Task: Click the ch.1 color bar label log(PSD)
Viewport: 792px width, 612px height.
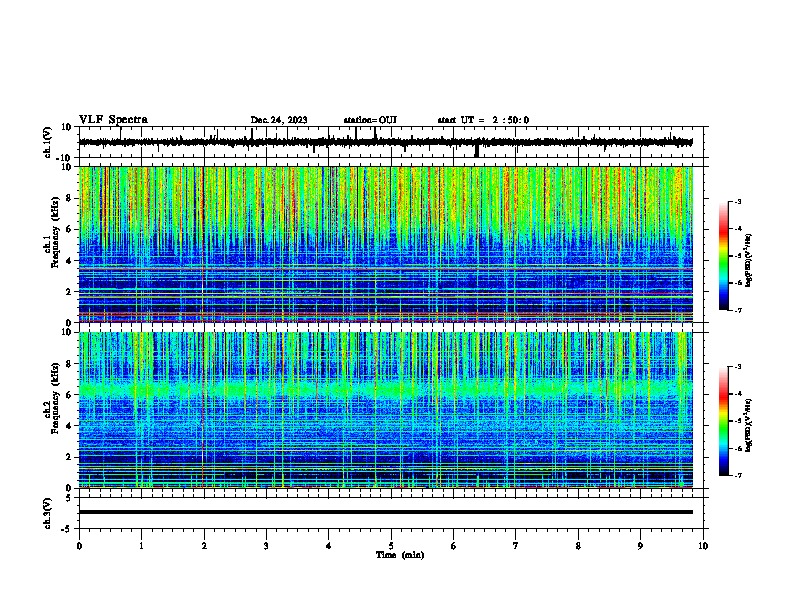Action: (748, 260)
